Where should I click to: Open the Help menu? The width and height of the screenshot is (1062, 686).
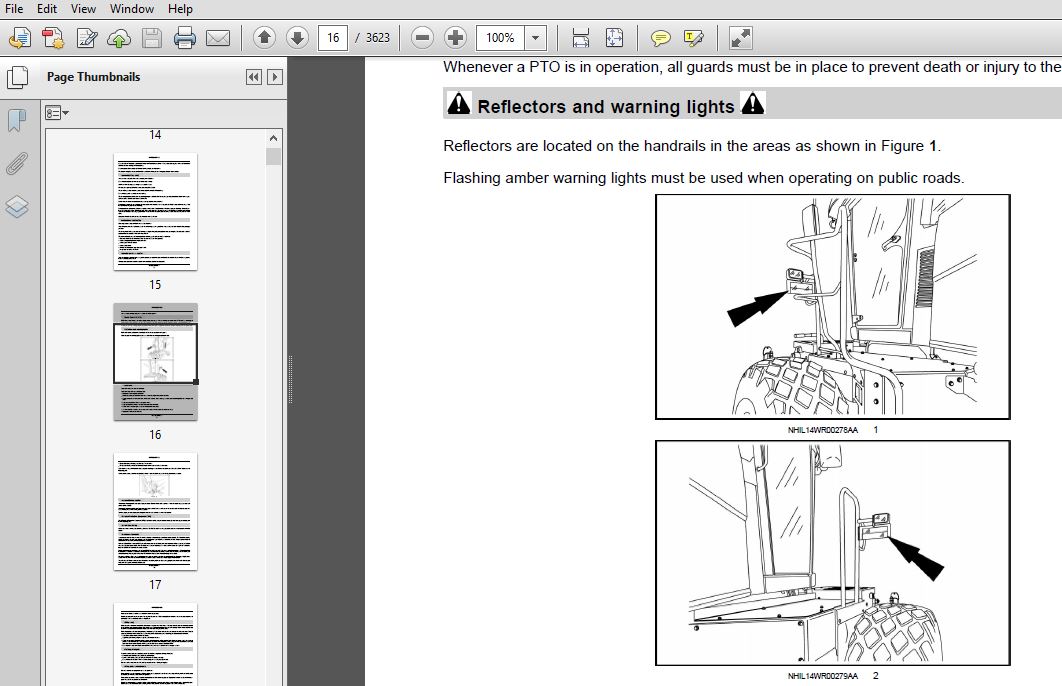click(180, 9)
